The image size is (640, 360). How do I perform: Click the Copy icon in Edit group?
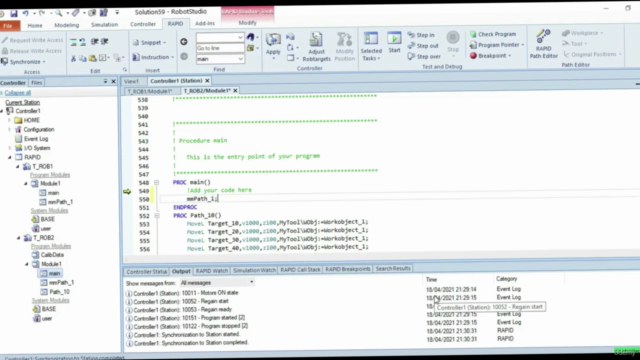pos(83,58)
